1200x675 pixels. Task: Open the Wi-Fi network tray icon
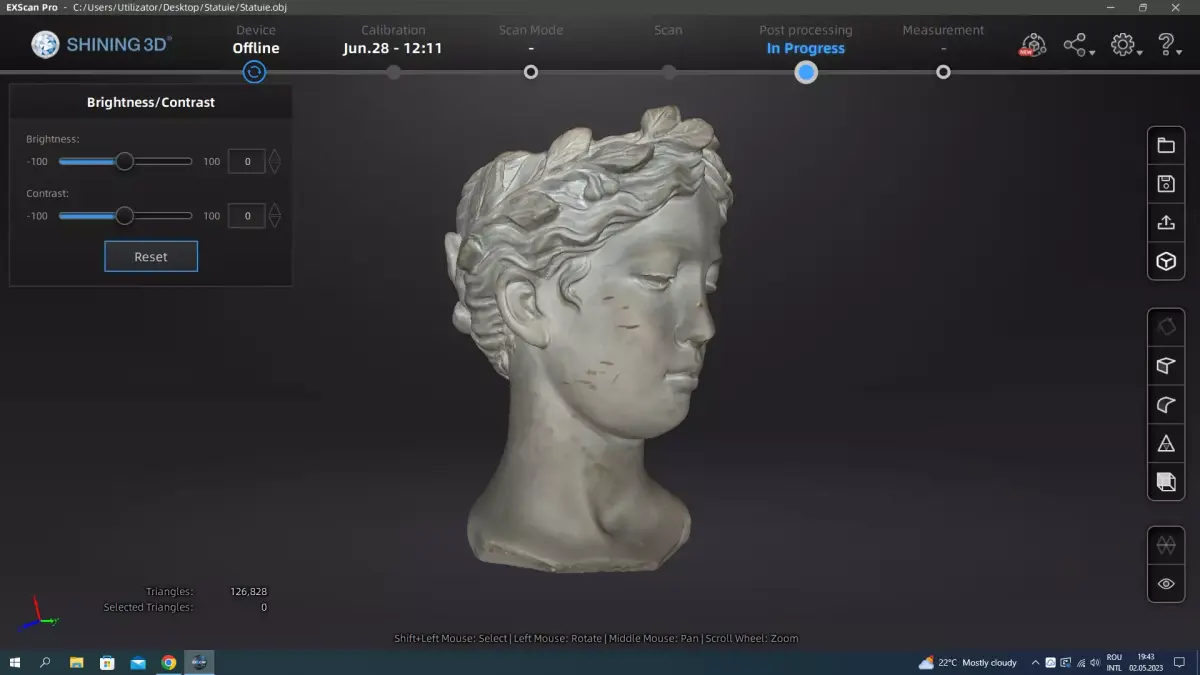(1081, 662)
